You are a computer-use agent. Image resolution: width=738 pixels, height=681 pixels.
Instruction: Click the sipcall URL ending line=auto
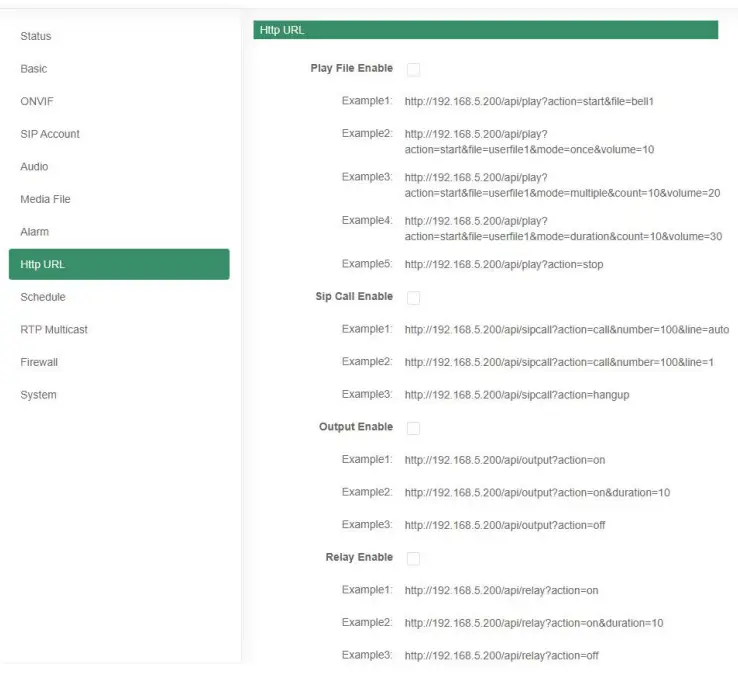click(567, 329)
